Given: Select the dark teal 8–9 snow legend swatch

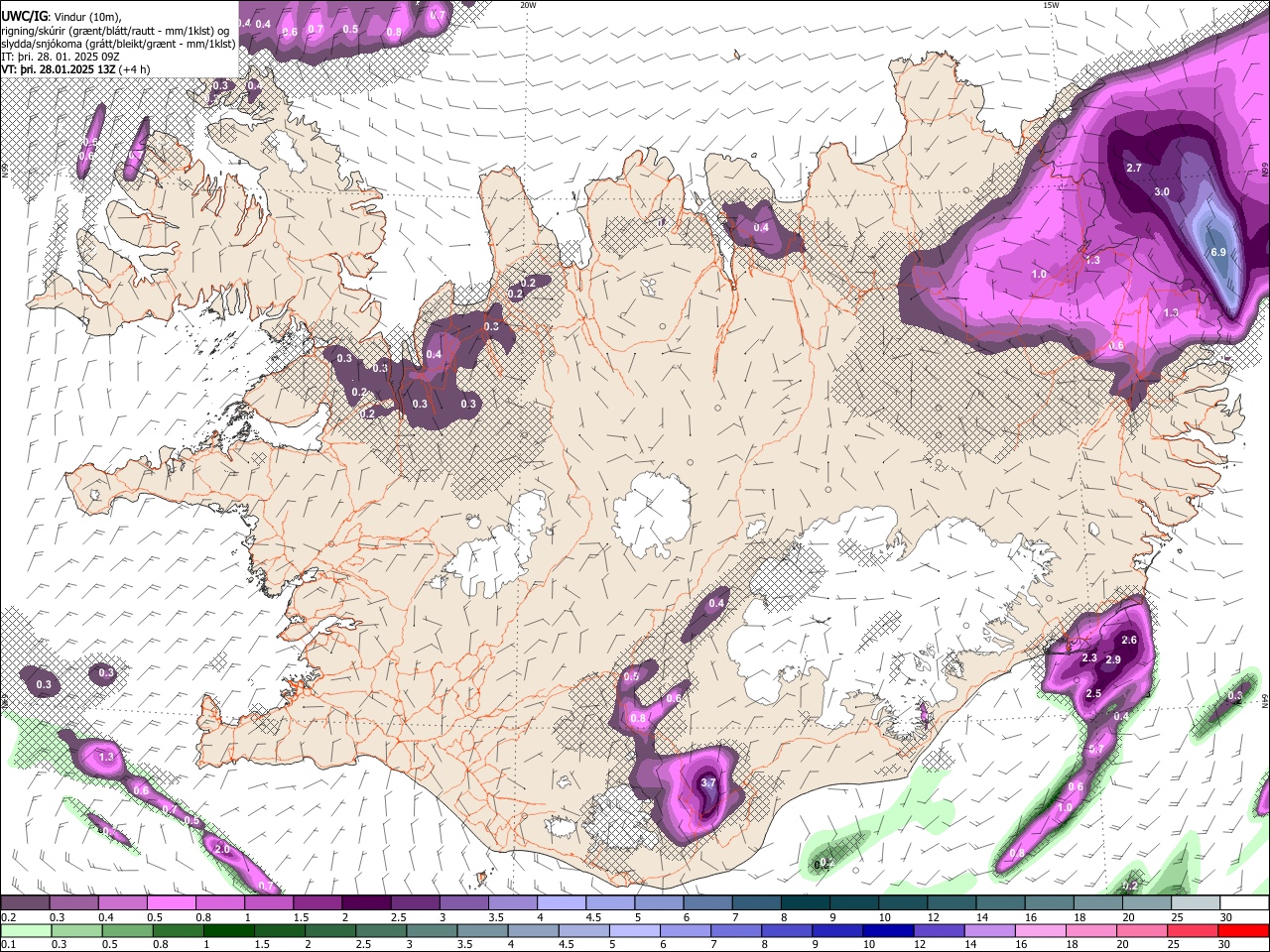Looking at the screenshot, I should tap(805, 903).
